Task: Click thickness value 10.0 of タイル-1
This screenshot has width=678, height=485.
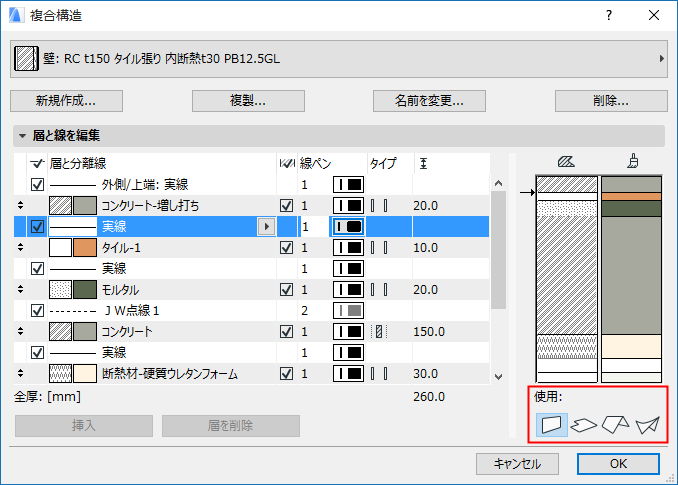Action: point(425,248)
